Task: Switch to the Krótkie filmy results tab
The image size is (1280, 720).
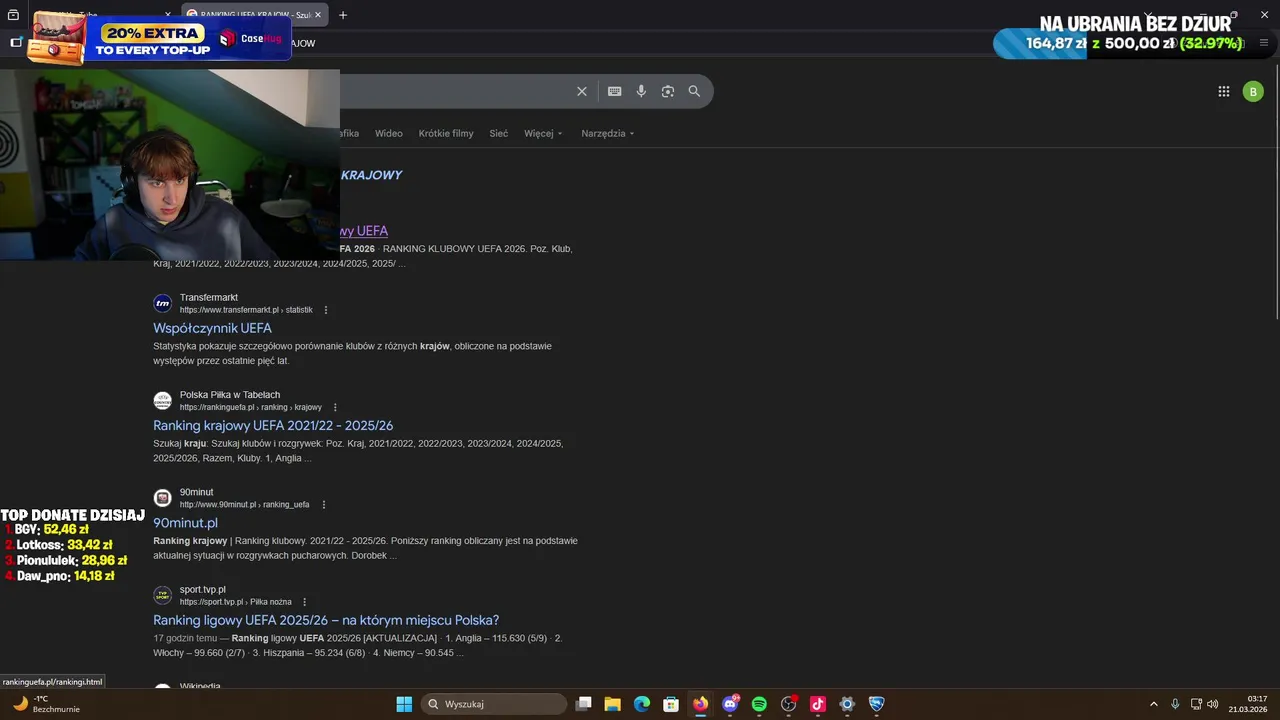Action: click(446, 133)
